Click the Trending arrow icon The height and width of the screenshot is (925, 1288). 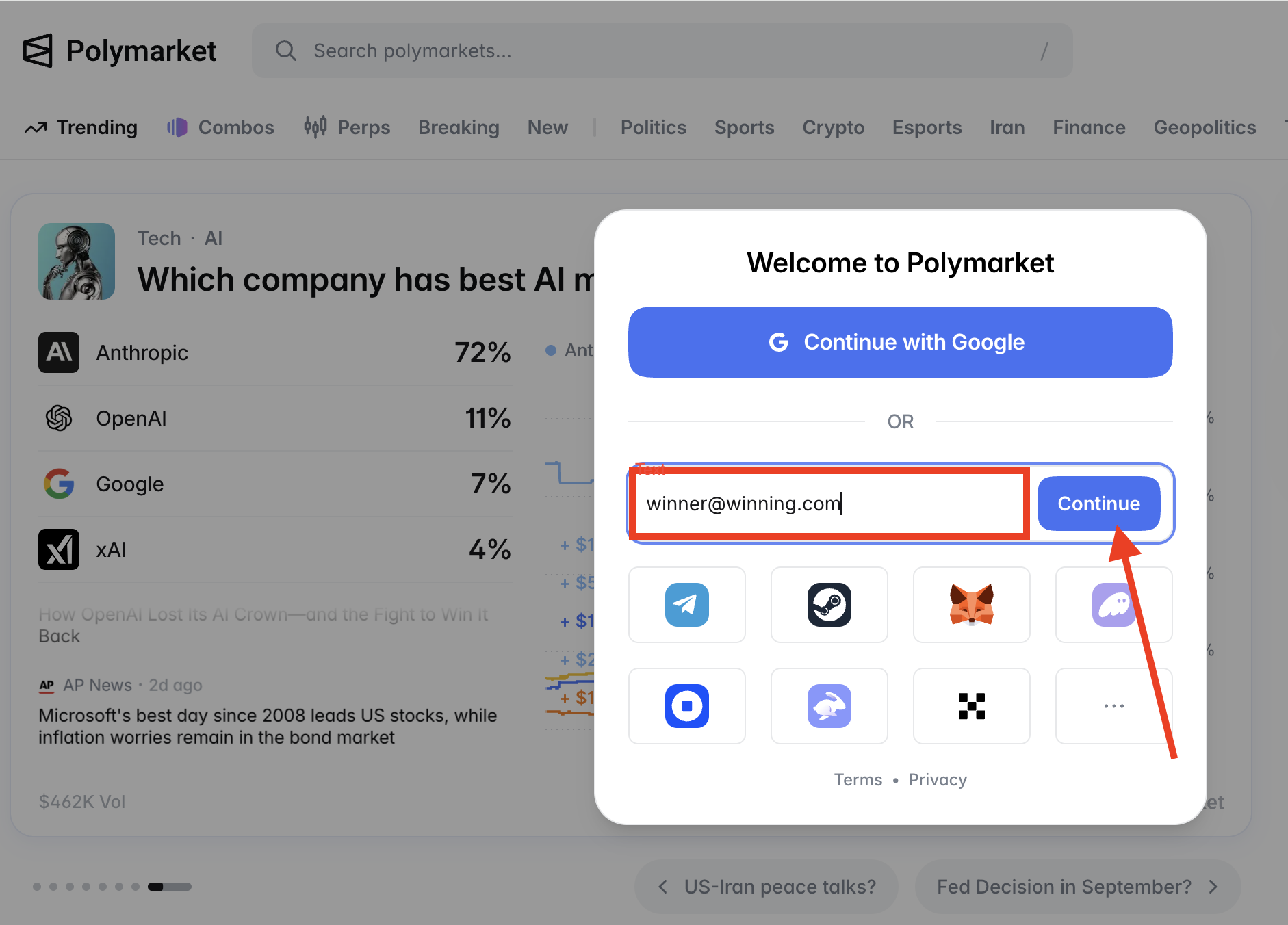(36, 127)
